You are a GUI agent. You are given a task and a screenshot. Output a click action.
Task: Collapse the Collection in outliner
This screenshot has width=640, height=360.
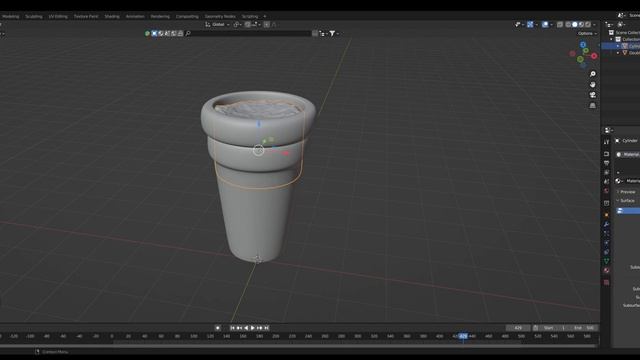point(611,39)
